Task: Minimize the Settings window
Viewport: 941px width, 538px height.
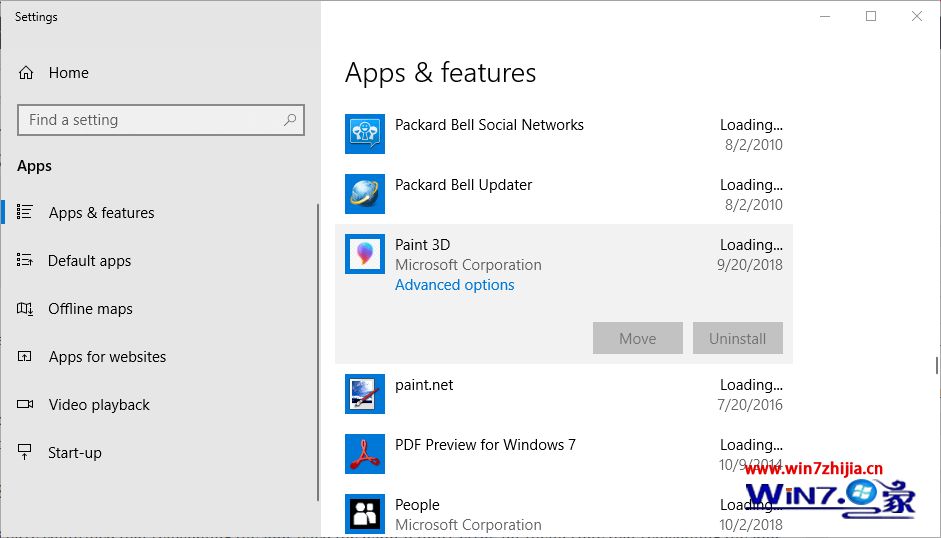Action: tap(825, 16)
